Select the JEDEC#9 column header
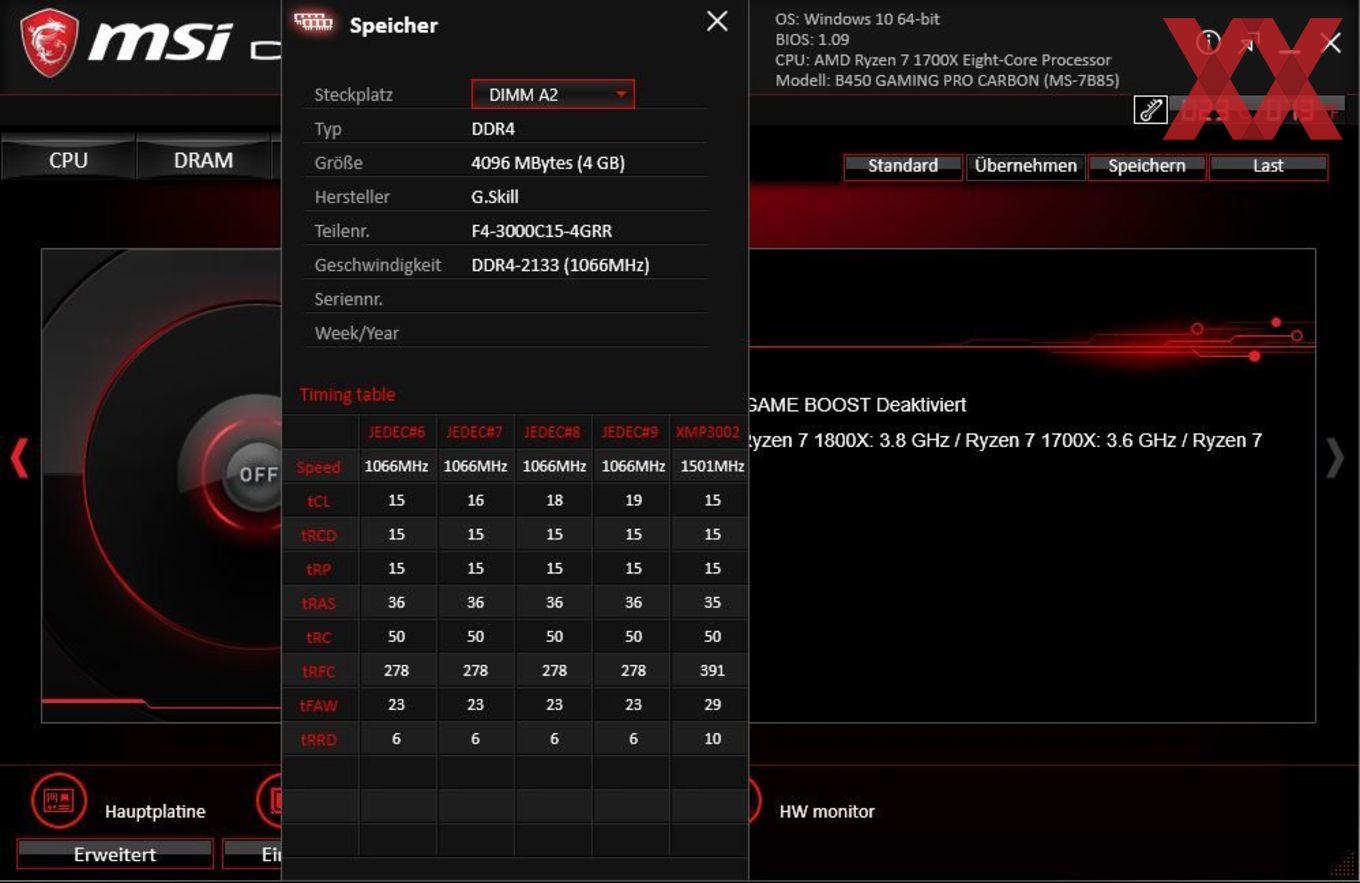Image resolution: width=1360 pixels, height=883 pixels. pos(632,432)
